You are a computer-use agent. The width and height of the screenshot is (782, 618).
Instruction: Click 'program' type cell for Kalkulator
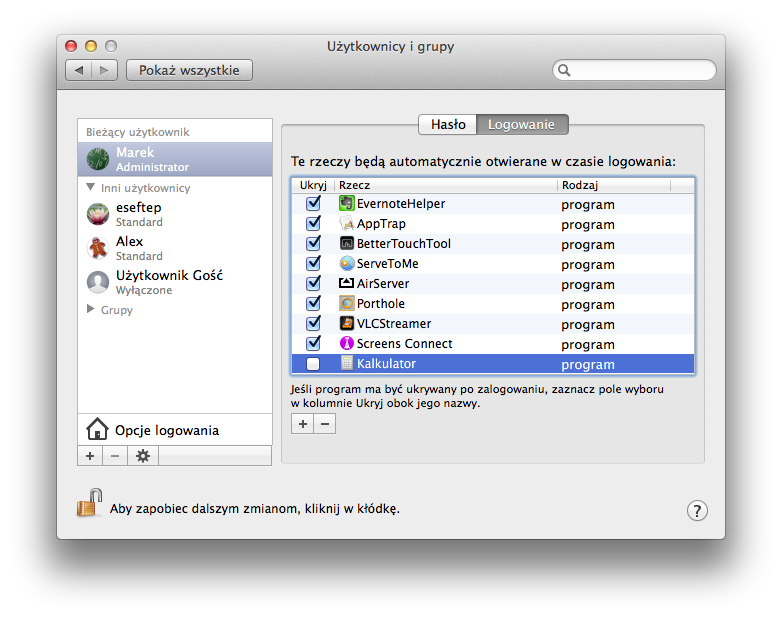point(587,365)
